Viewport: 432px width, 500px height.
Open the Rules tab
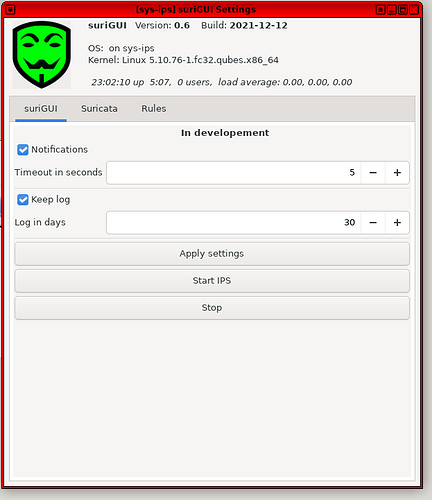(x=154, y=109)
